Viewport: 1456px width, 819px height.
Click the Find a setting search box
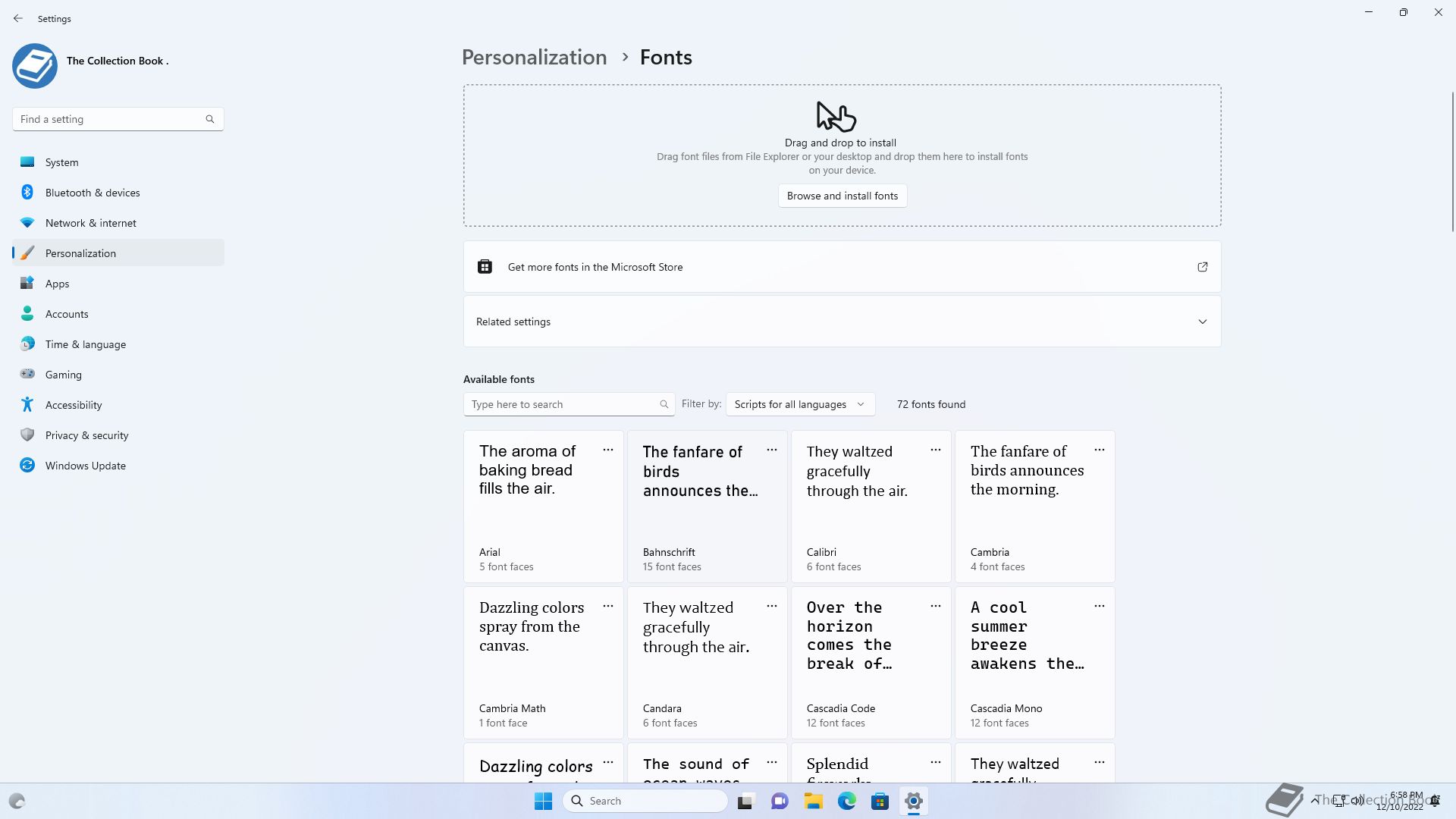118,119
